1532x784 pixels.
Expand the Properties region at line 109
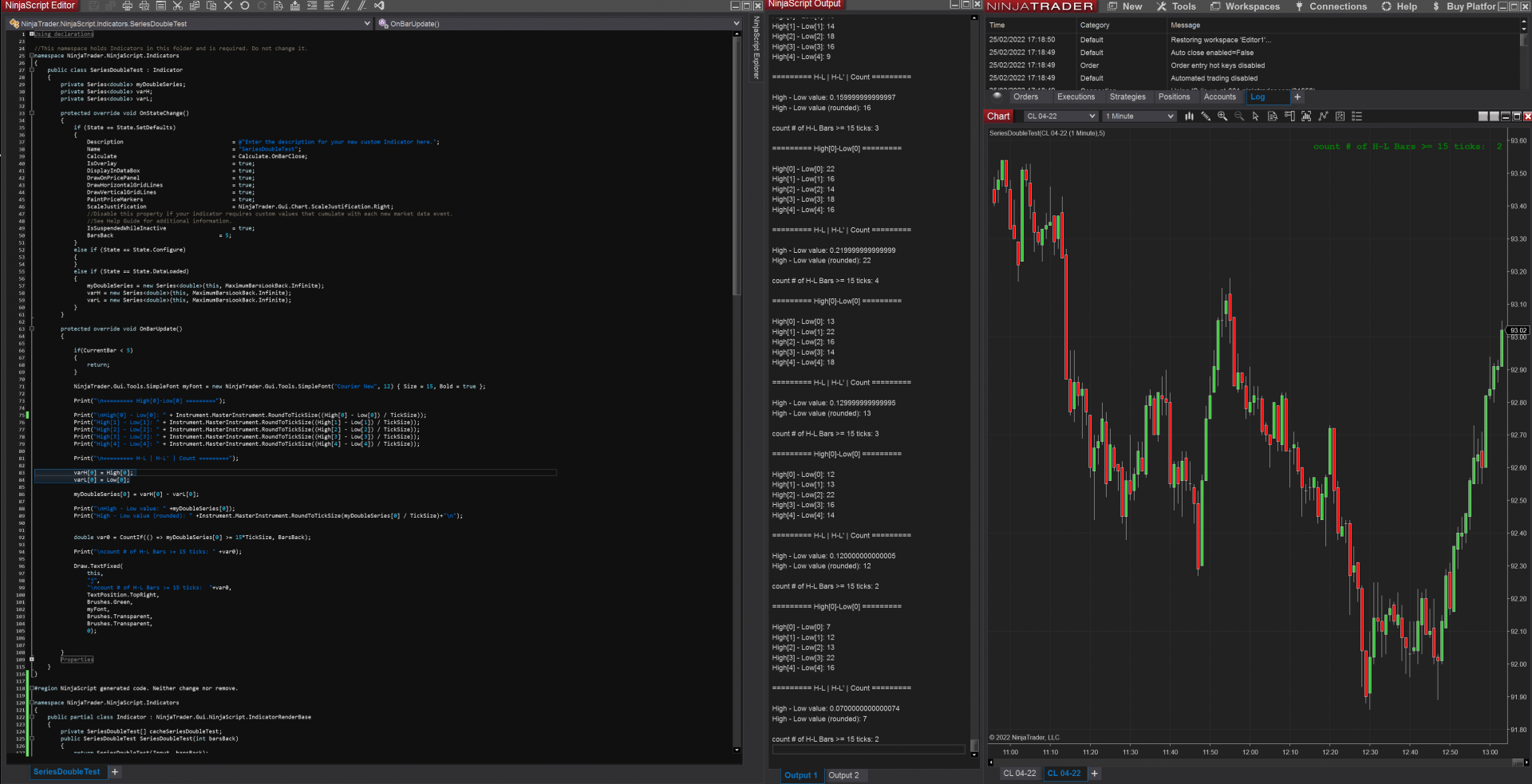tap(32, 660)
